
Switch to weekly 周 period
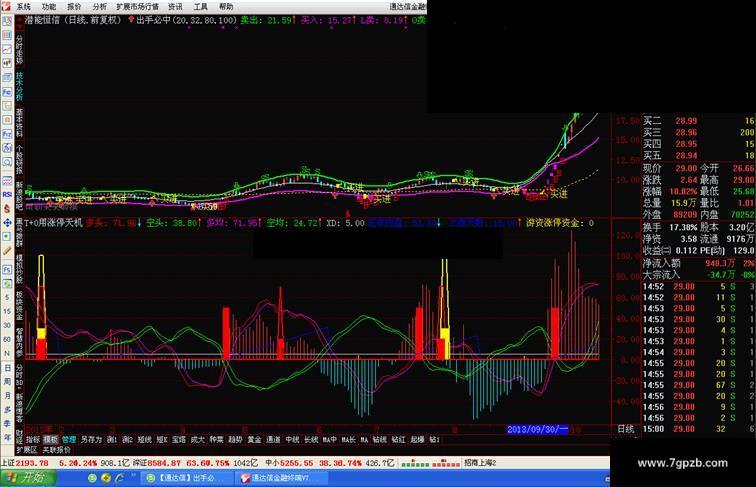pyautogui.click(x=7, y=381)
